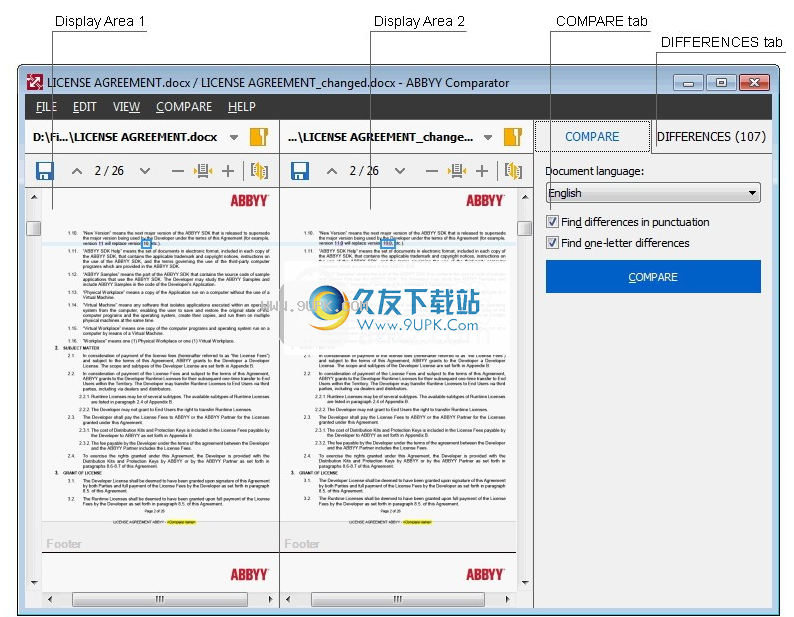794x617 pixels.
Task: Click the right vertical scrollbar thumb
Action: 525,228
